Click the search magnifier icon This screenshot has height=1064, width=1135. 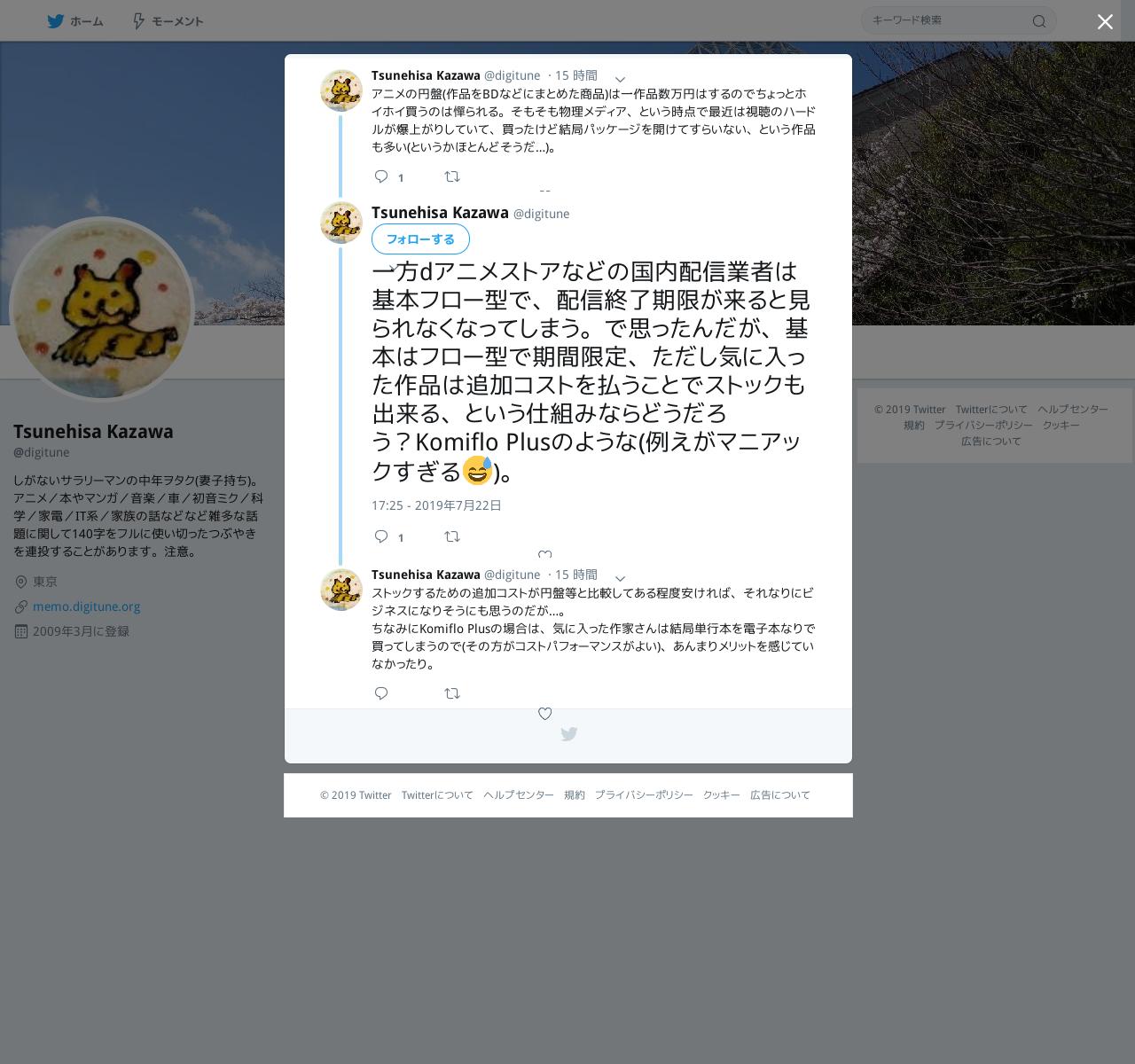pos(1039,21)
